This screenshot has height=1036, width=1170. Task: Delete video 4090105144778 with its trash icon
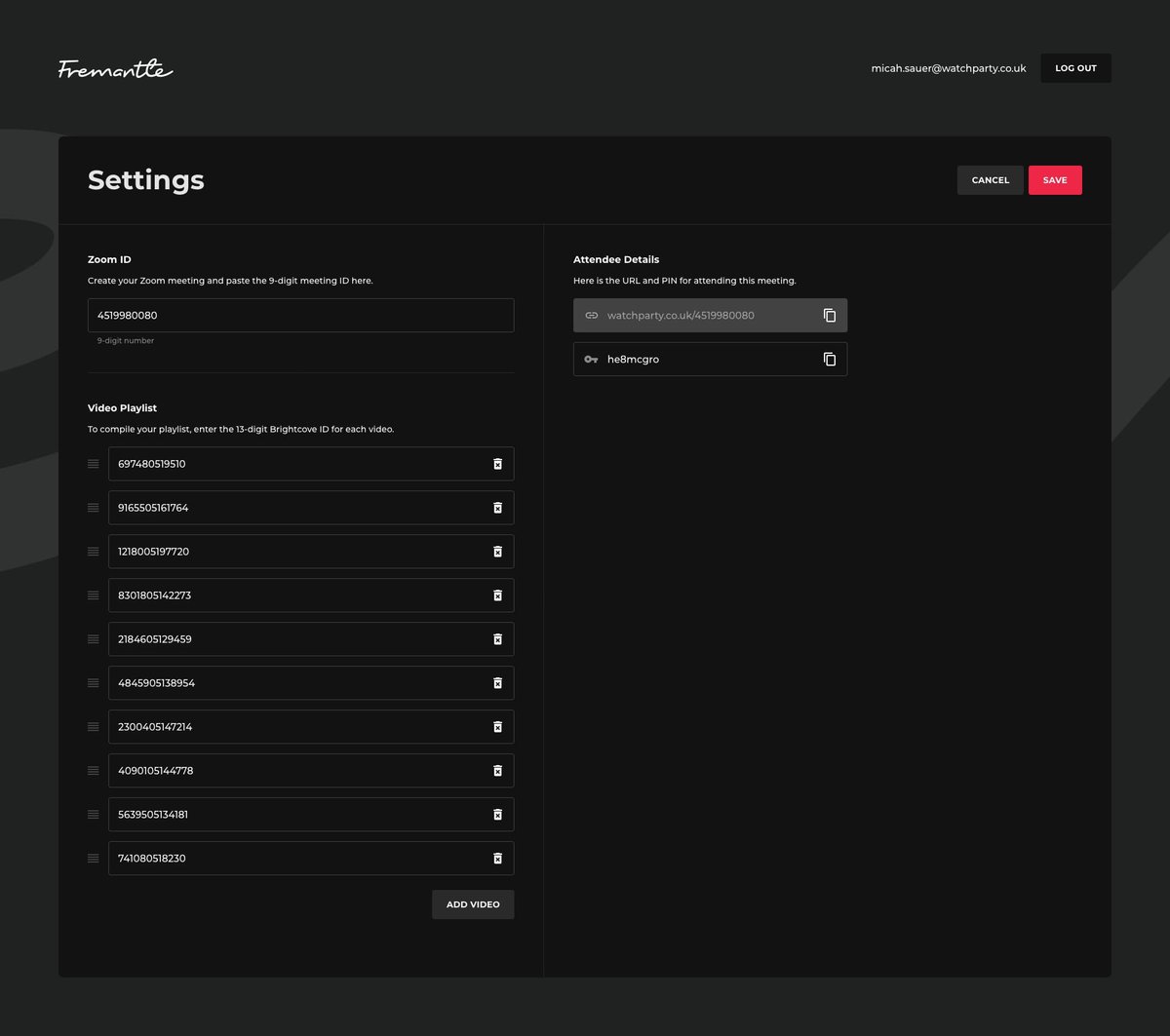497,771
